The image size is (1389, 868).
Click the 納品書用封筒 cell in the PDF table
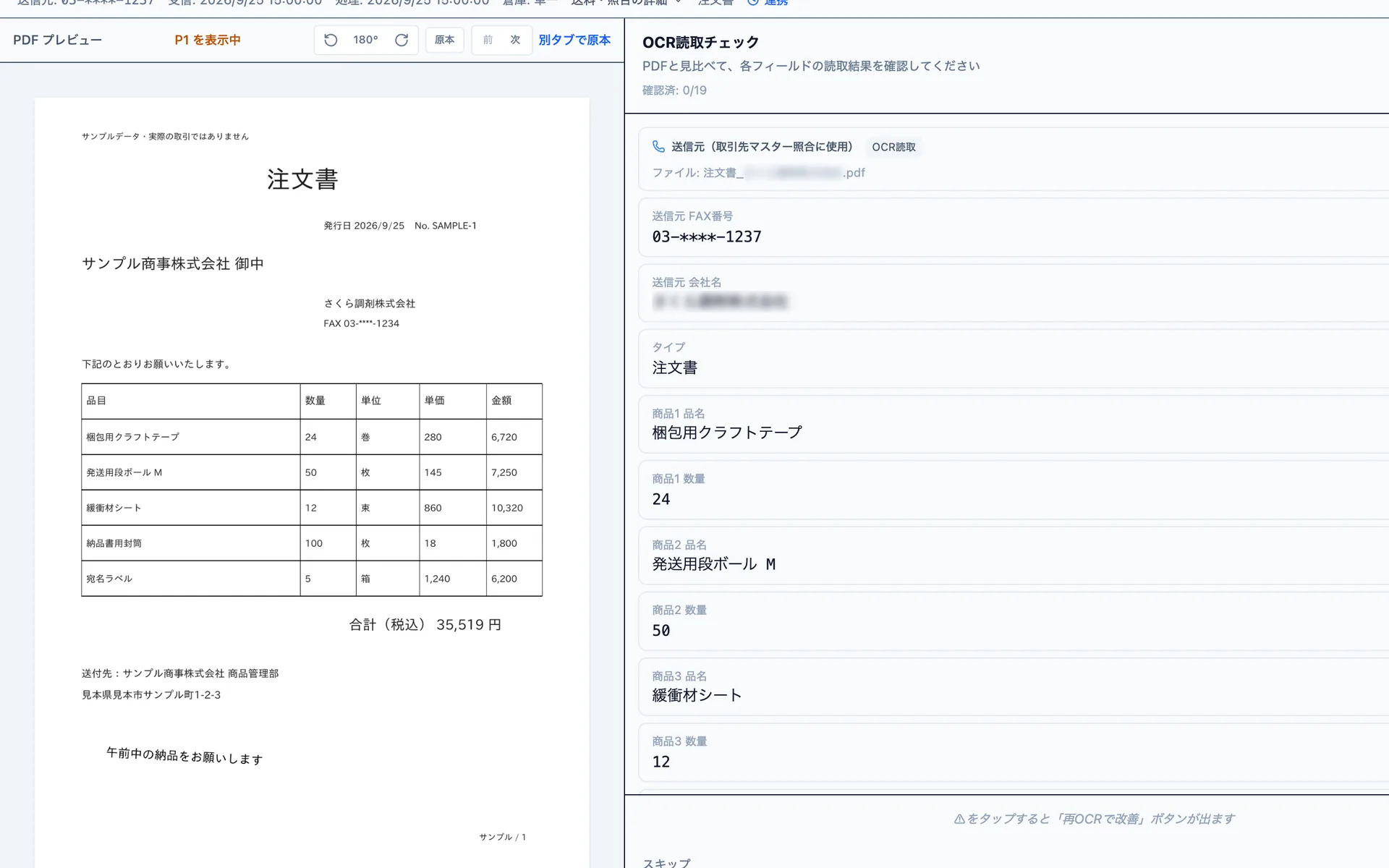click(x=191, y=543)
